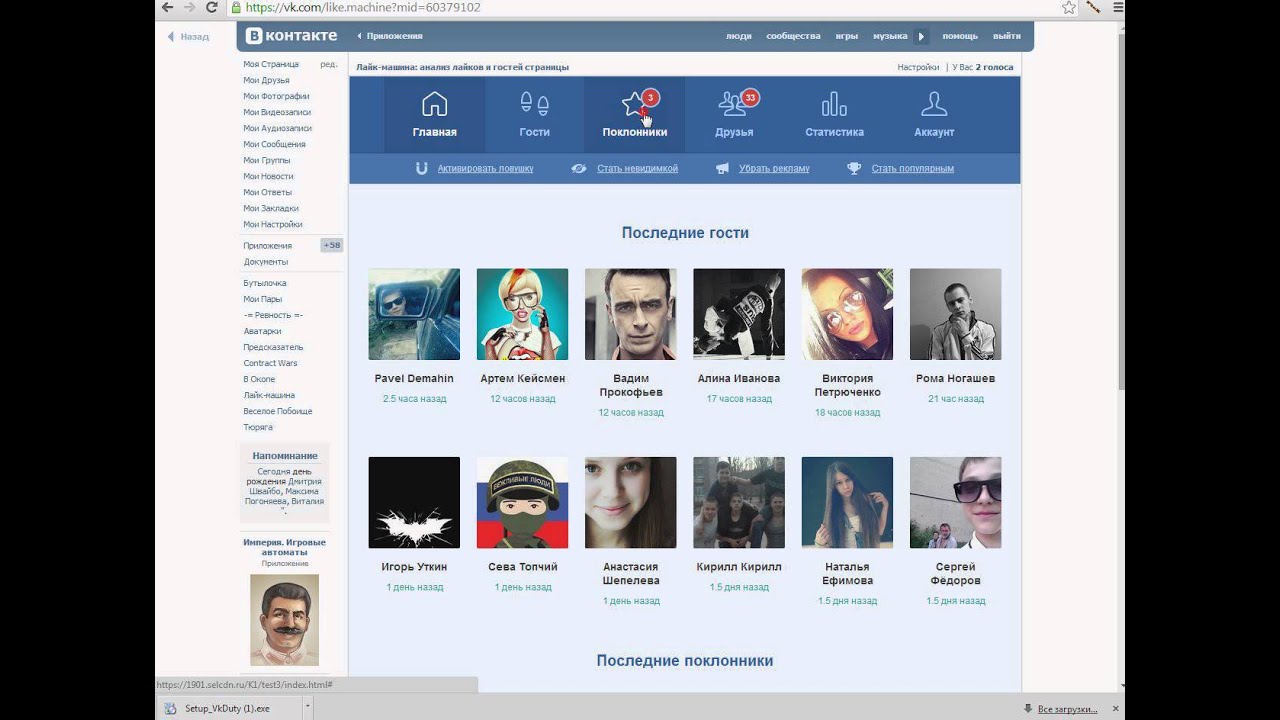Open dropdown arrow next to Setup_VkDuty download
Image resolution: width=1280 pixels, height=720 pixels.
pos(307,708)
